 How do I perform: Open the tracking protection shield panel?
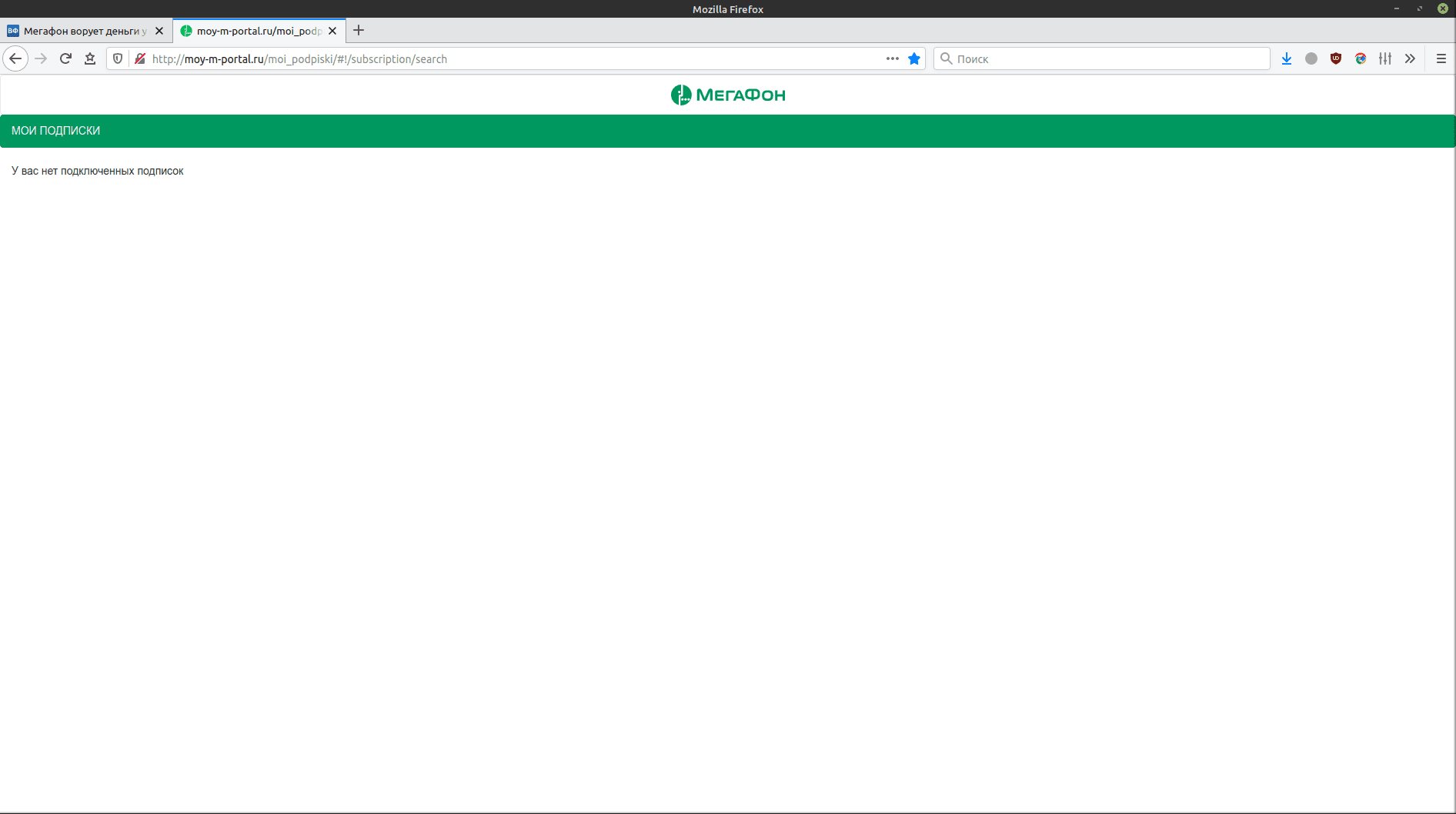point(118,58)
